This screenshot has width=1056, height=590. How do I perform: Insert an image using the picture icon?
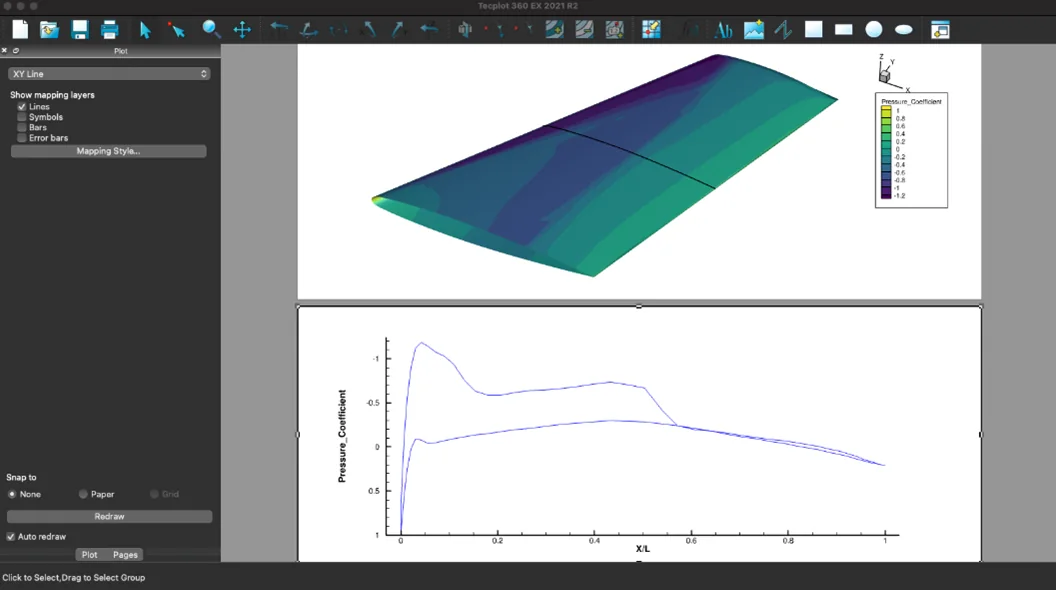click(x=754, y=30)
